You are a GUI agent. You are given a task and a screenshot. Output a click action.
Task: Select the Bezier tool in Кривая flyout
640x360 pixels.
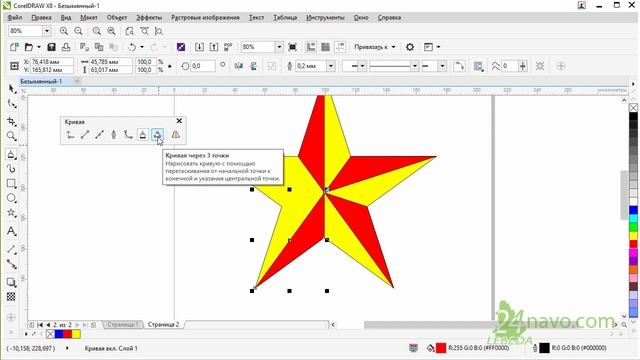tap(99, 135)
